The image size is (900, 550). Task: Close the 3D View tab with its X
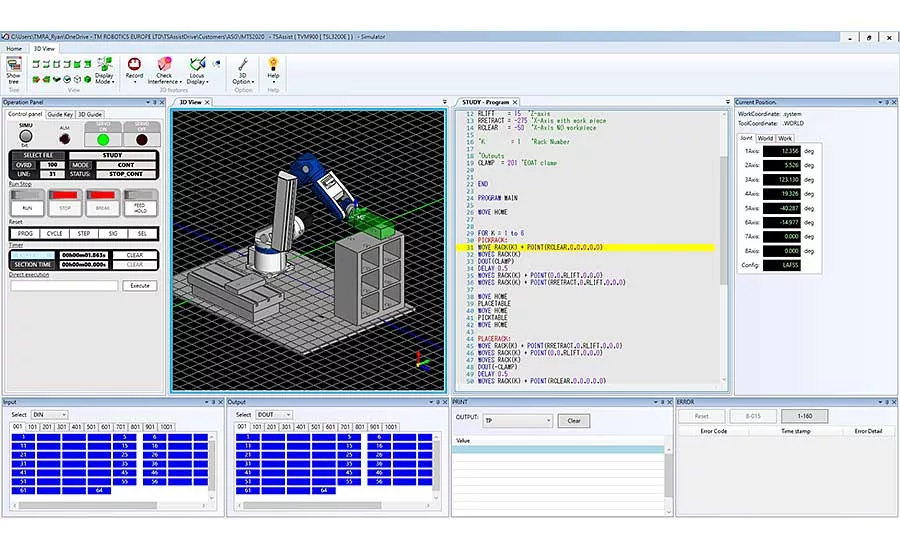tap(207, 102)
